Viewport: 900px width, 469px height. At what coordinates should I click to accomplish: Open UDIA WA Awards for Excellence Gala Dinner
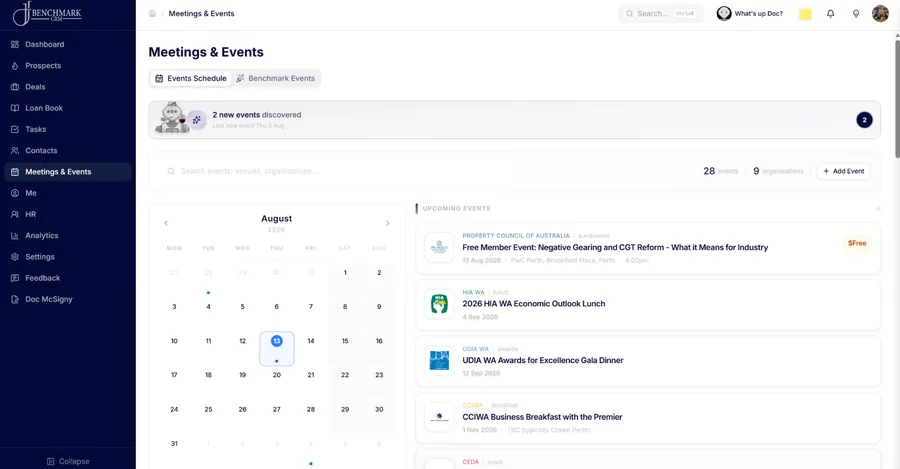coord(648,361)
